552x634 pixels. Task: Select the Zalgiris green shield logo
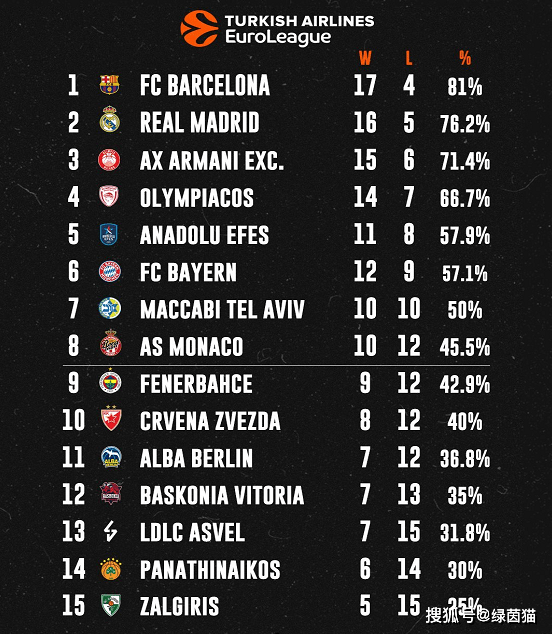point(111,605)
